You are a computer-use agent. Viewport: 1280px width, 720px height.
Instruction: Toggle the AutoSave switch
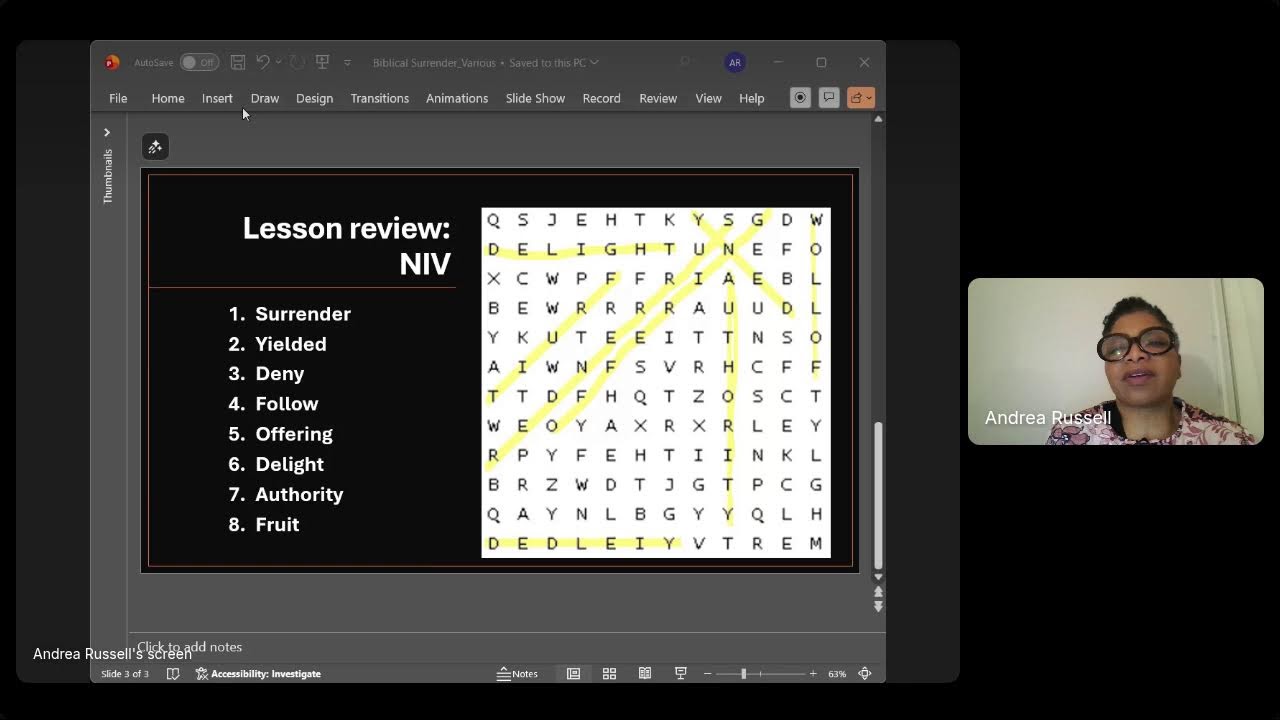(199, 62)
